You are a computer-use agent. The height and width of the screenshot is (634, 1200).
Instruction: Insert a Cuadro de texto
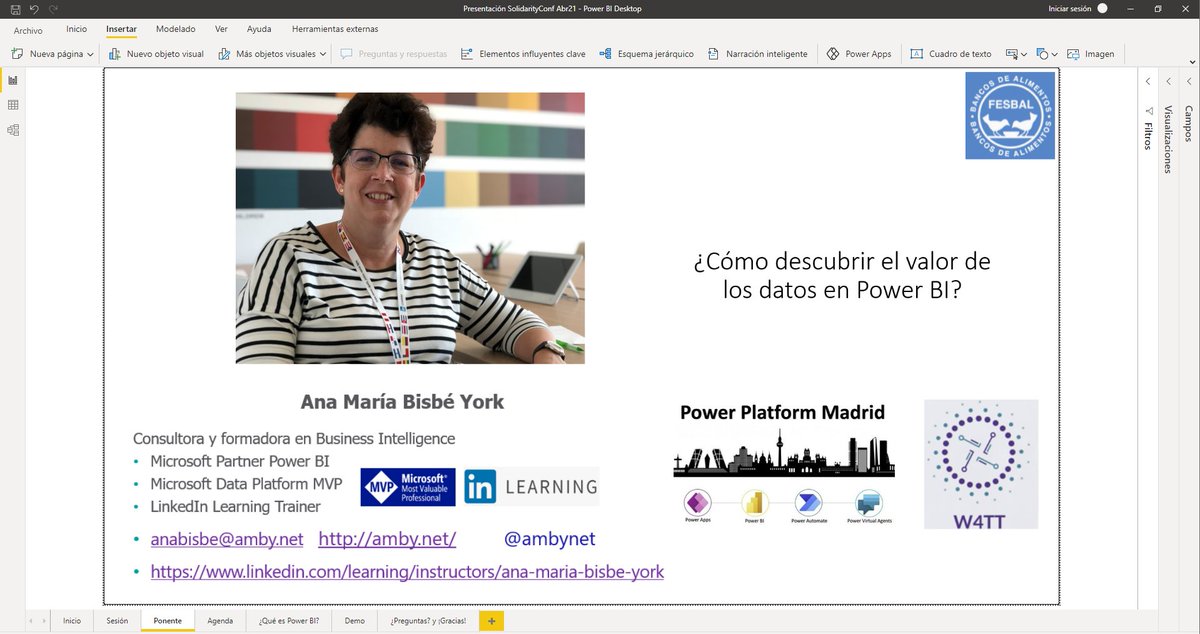tap(951, 54)
